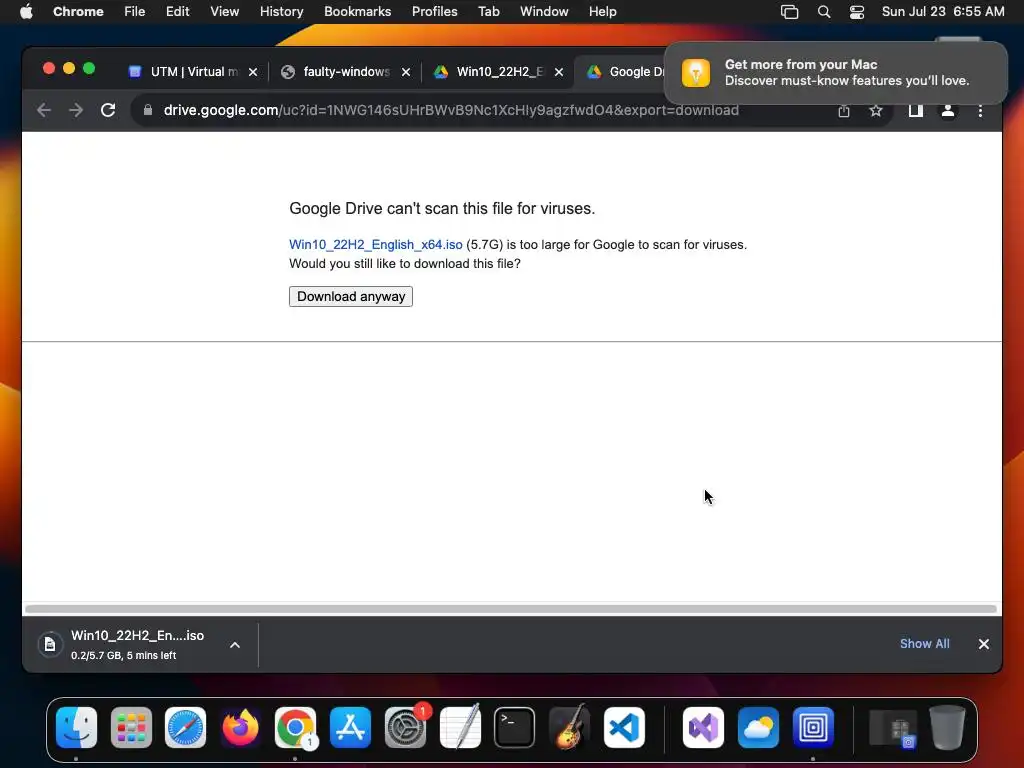Viewport: 1024px width, 768px height.
Task: Go forward in browser history
Action: click(x=76, y=110)
